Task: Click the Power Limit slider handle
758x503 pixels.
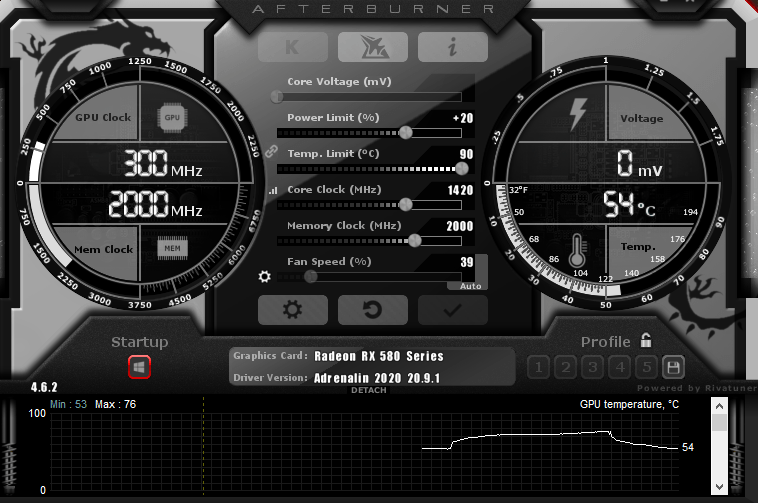Action: pos(406,132)
